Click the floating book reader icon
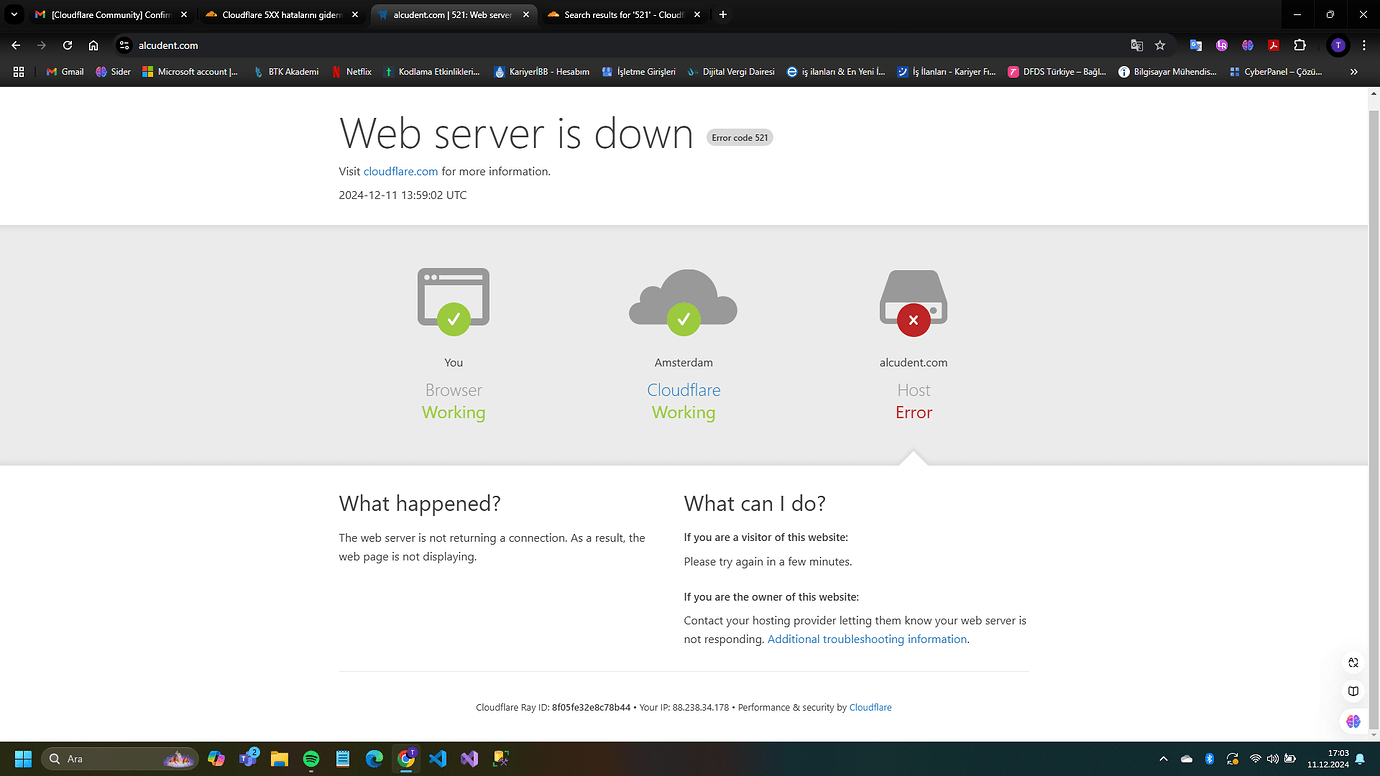This screenshot has width=1380, height=776. 1353,691
